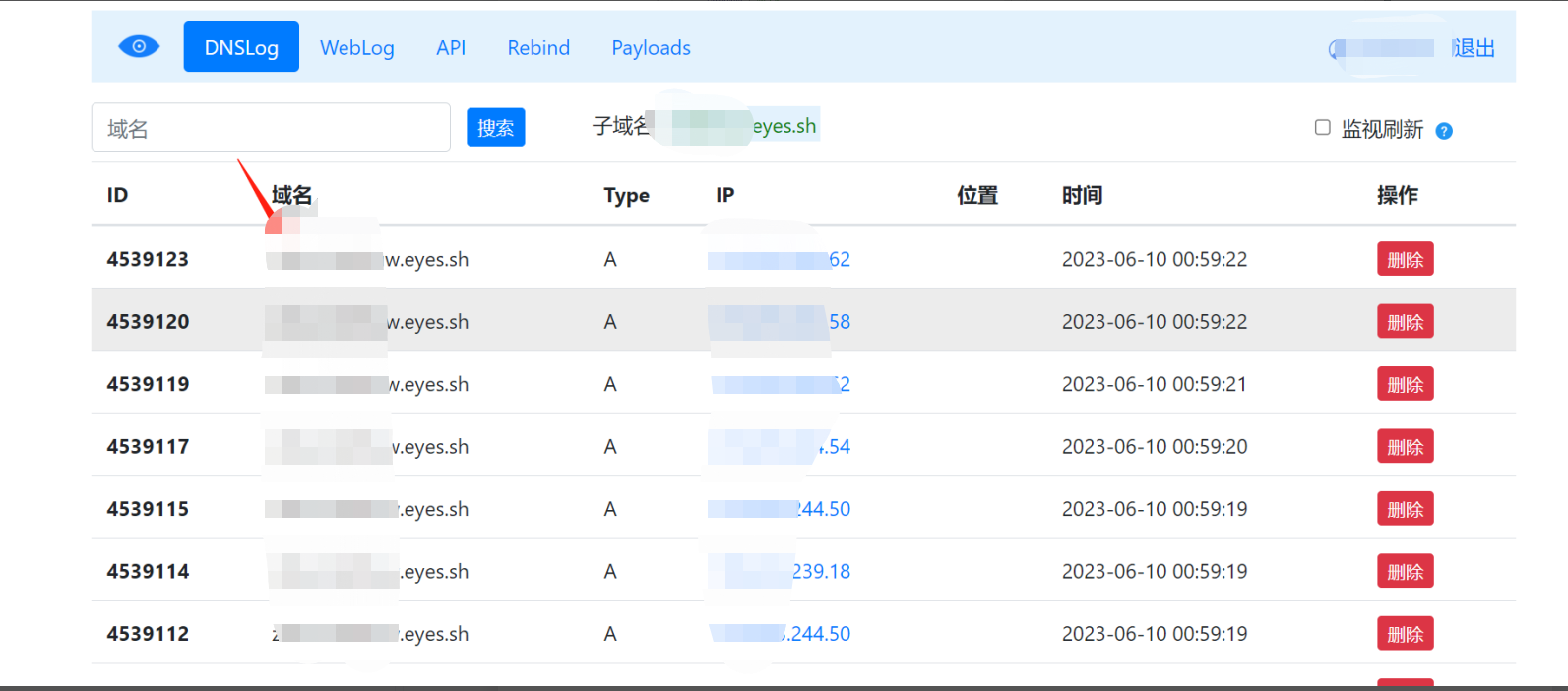Open the API tab

coord(451,47)
